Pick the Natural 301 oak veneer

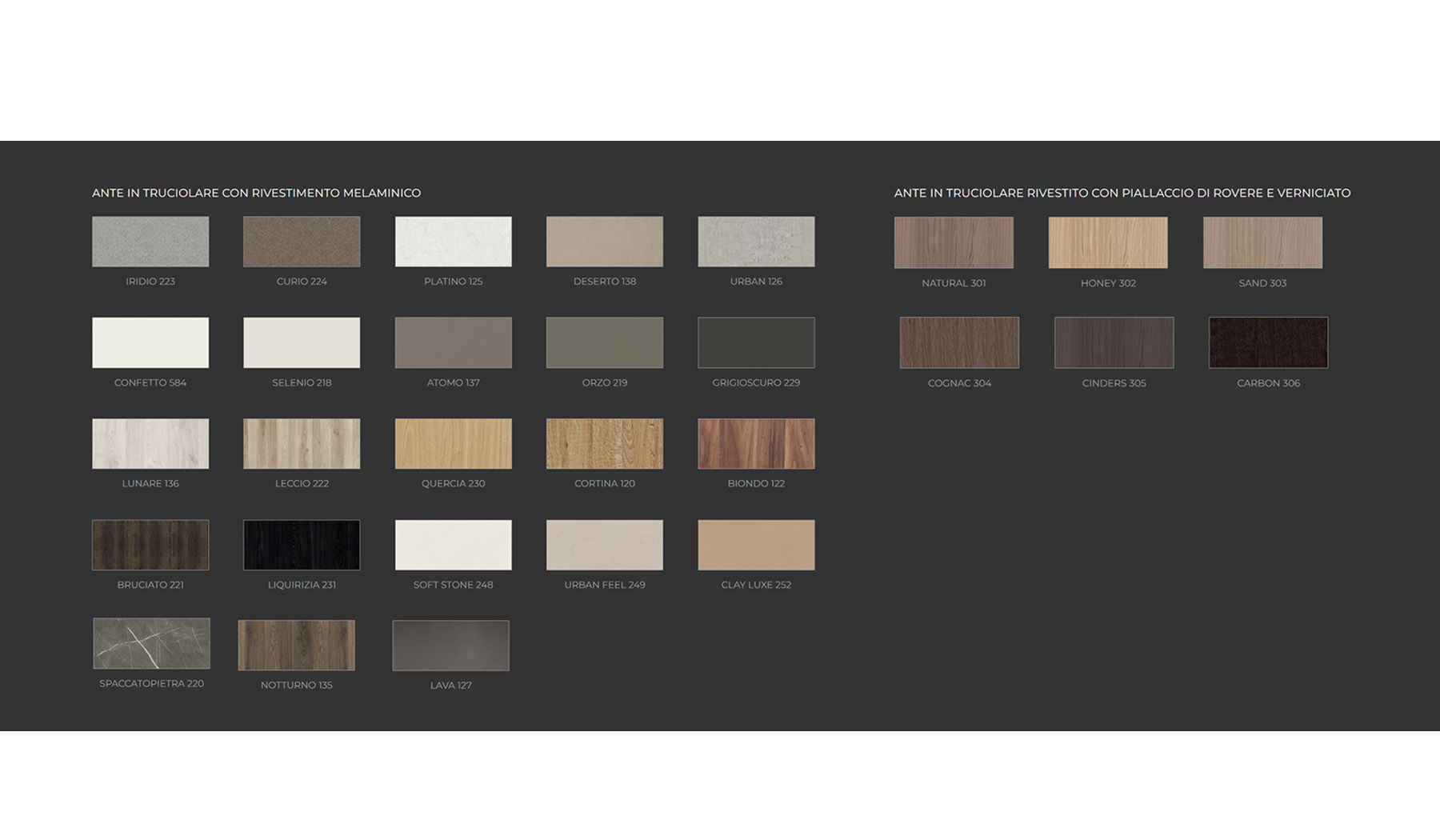pyautogui.click(x=954, y=242)
